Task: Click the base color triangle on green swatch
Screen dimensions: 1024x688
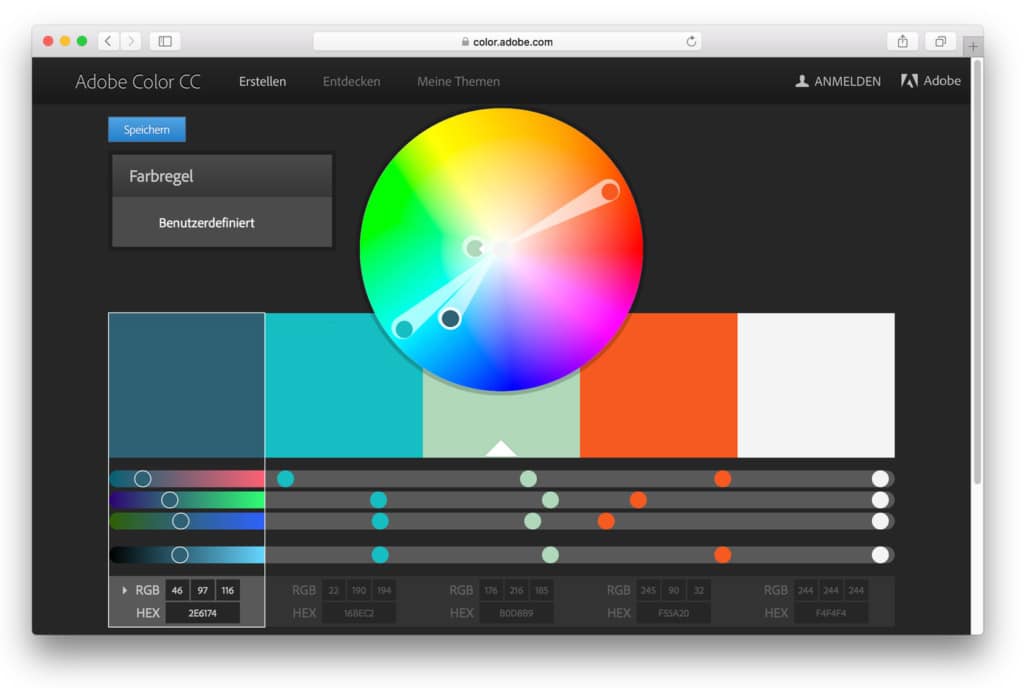Action: [x=501, y=448]
